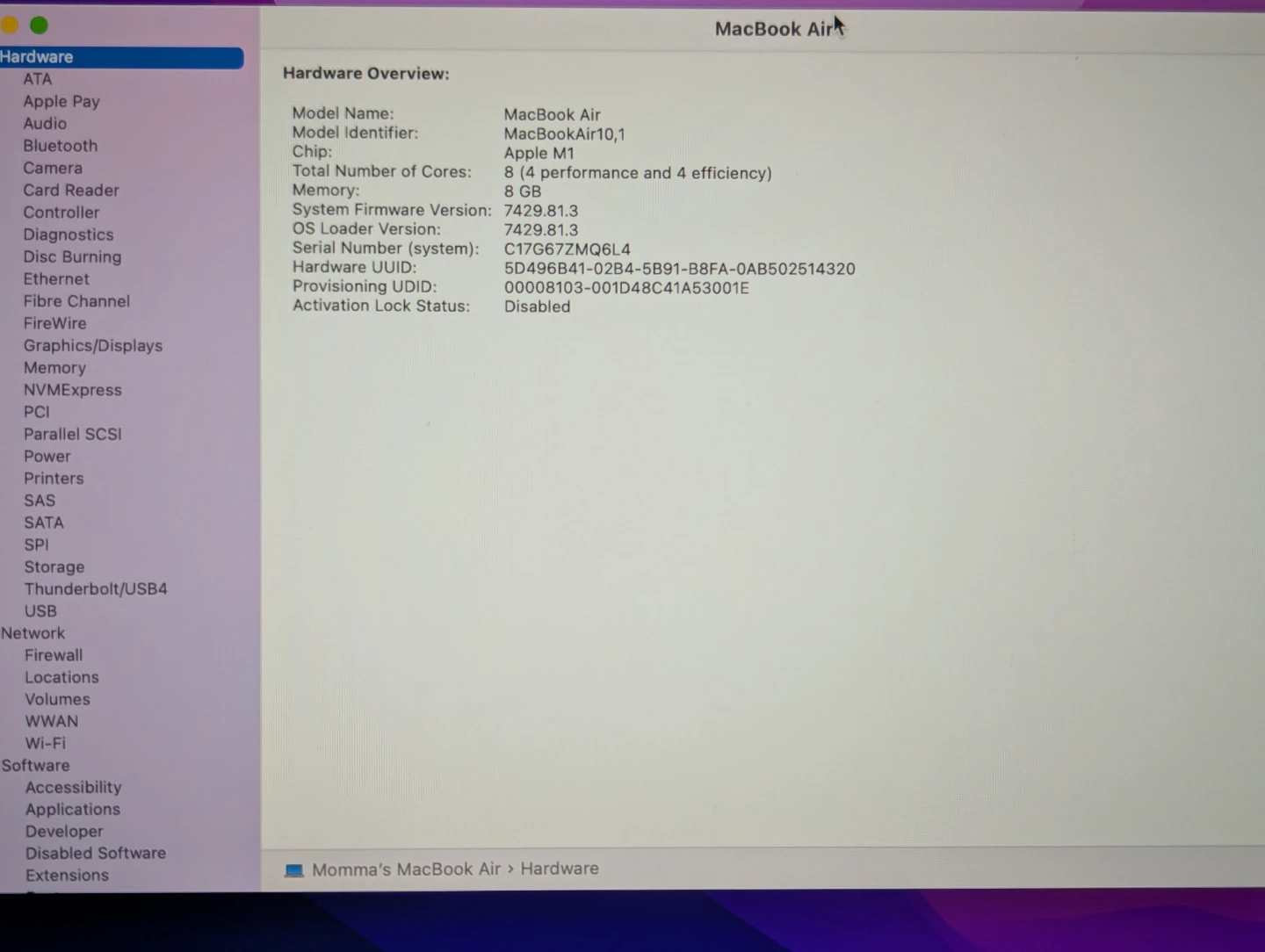Click the Total Number of Cores label
This screenshot has height=952, width=1265.
[x=382, y=171]
